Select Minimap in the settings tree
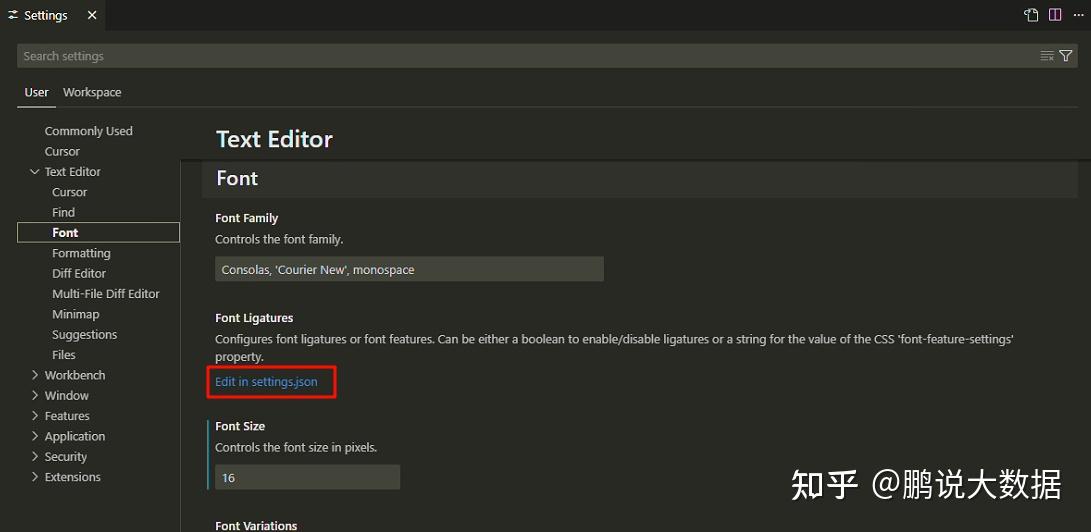1091x532 pixels. [76, 314]
